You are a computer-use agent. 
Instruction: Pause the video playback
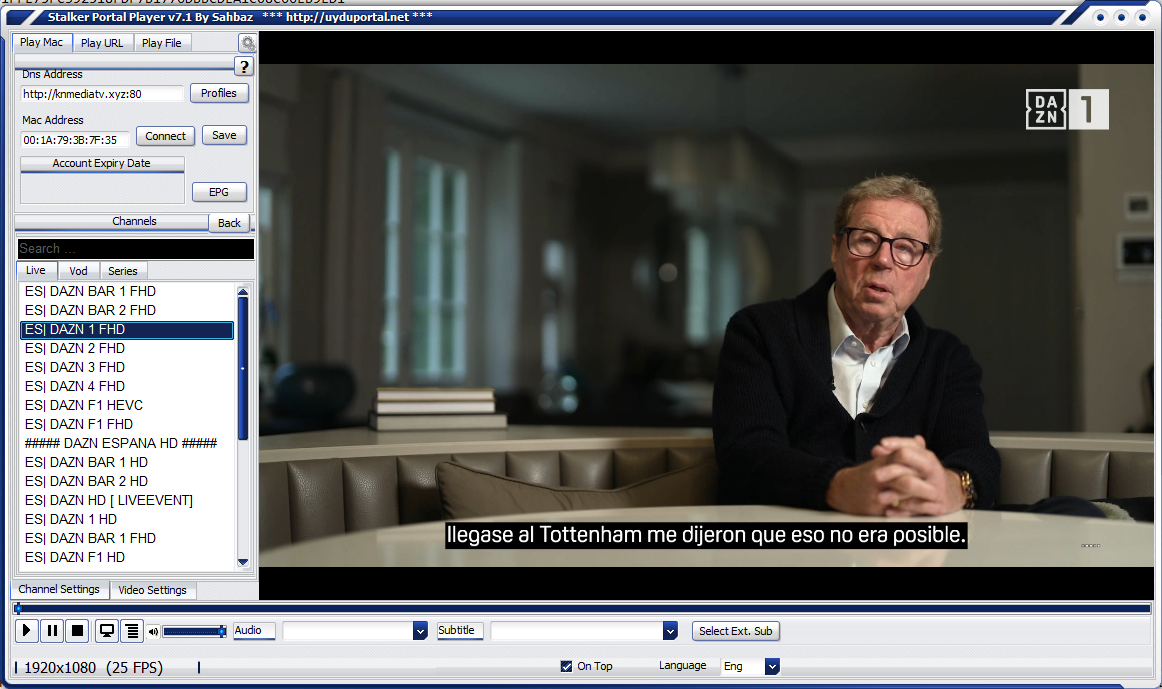click(52, 631)
